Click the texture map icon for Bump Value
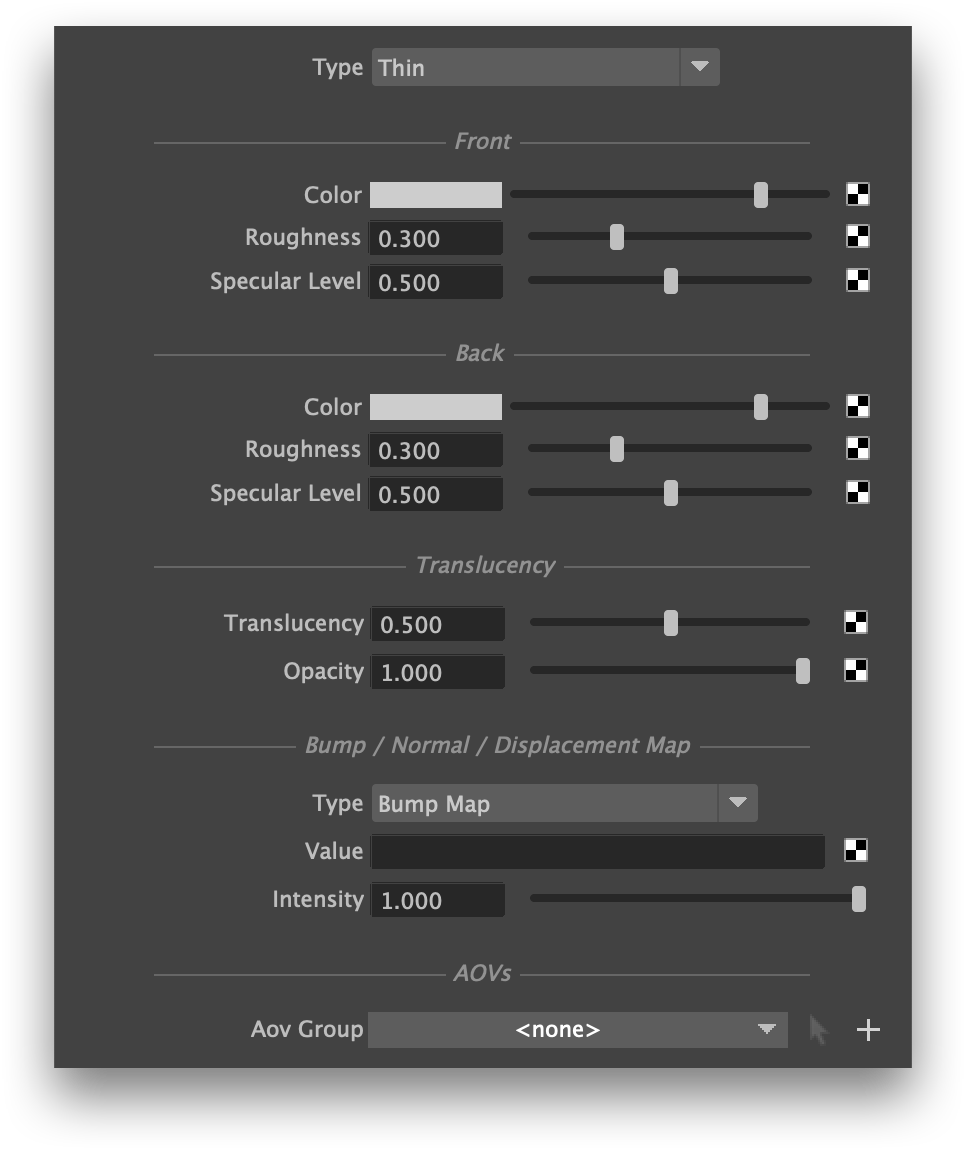Viewport: 966px width, 1150px height. click(855, 850)
